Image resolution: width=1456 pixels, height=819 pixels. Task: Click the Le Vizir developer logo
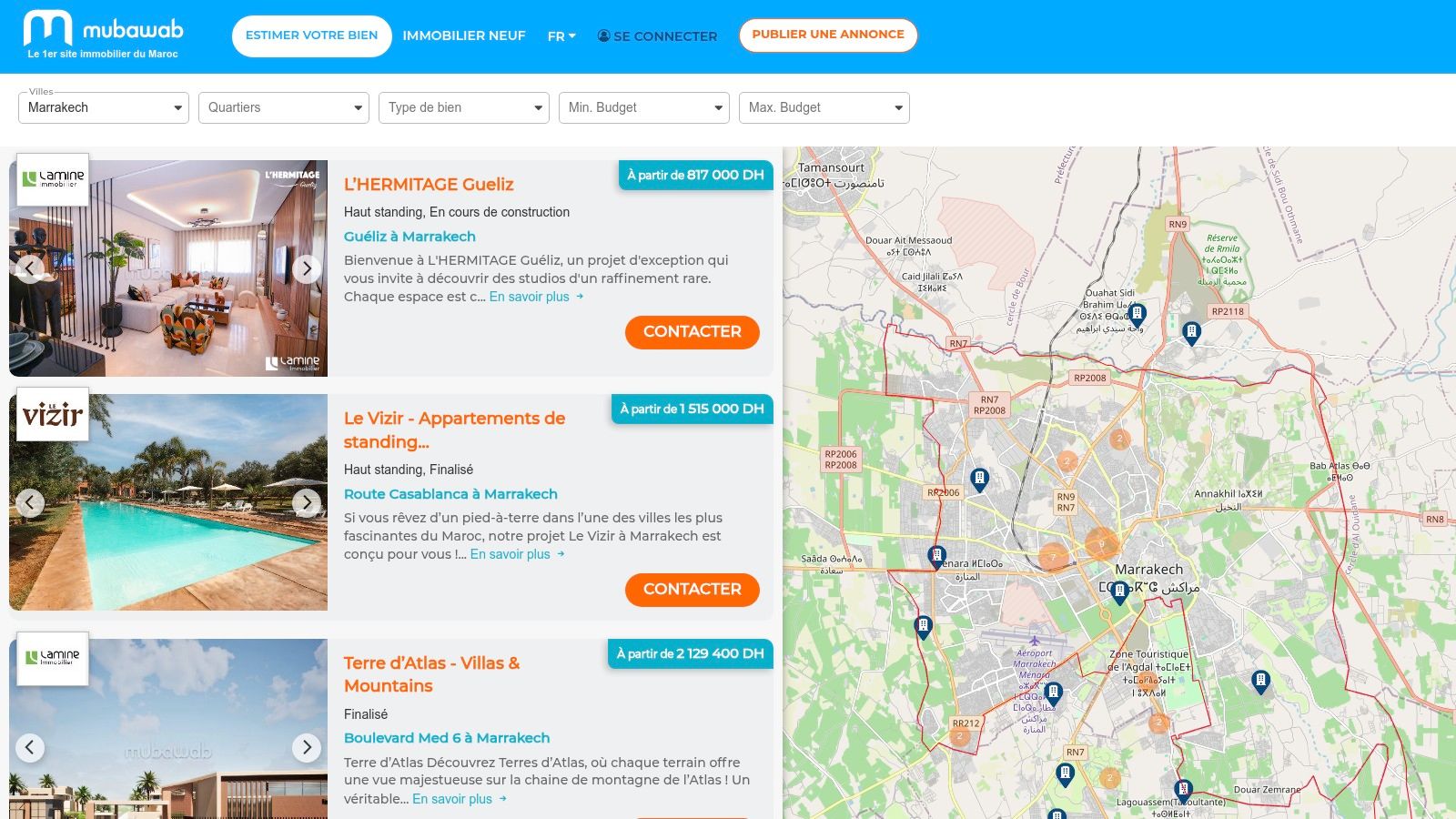pos(53,414)
